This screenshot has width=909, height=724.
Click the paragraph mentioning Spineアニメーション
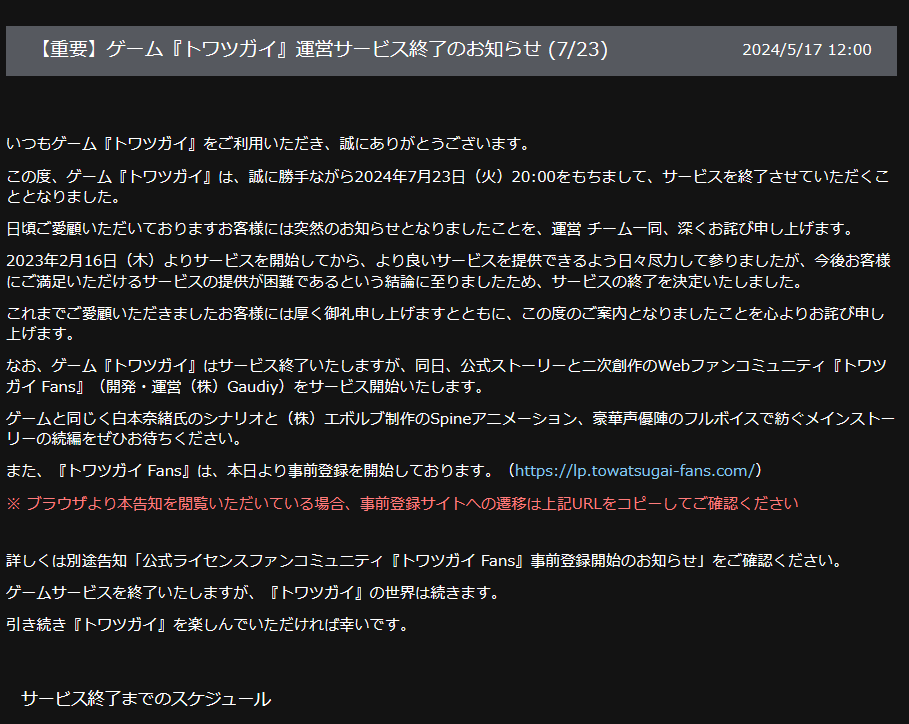(450, 428)
